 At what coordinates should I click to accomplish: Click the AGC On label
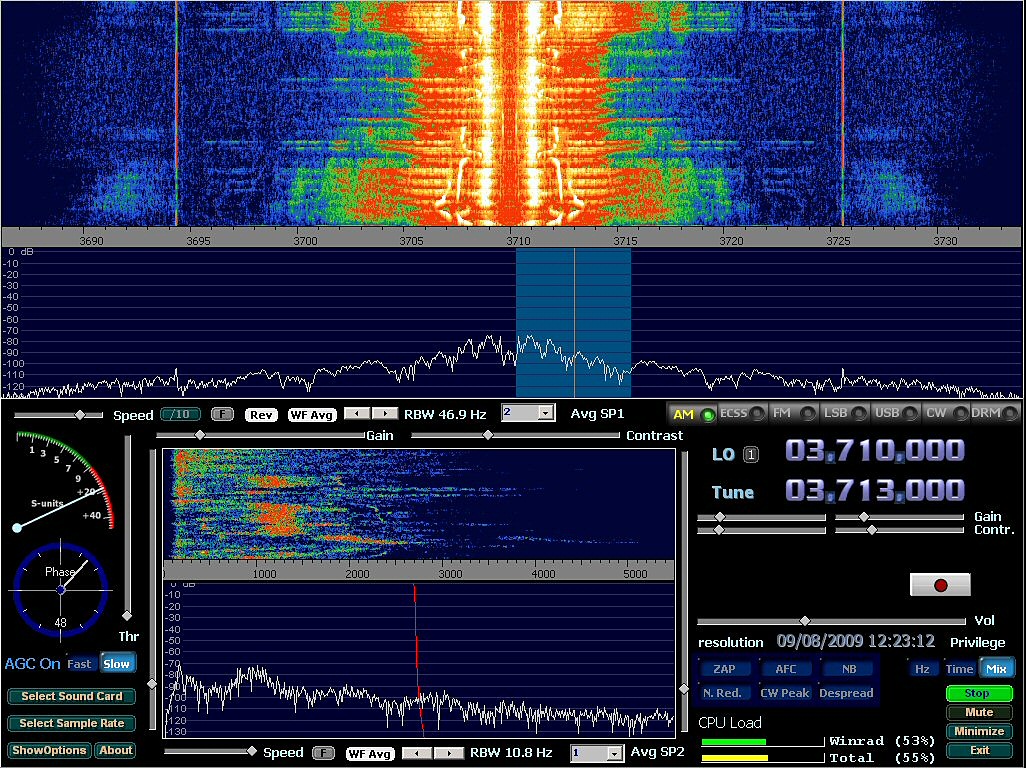point(32,663)
